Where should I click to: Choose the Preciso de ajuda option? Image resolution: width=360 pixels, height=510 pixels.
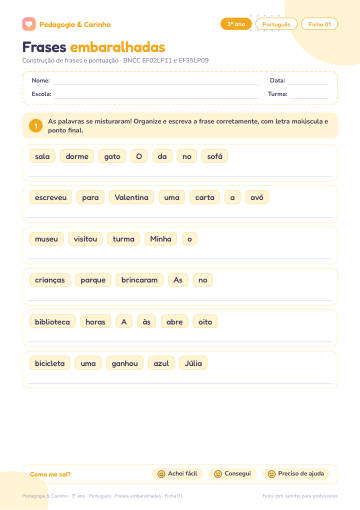coord(296,474)
